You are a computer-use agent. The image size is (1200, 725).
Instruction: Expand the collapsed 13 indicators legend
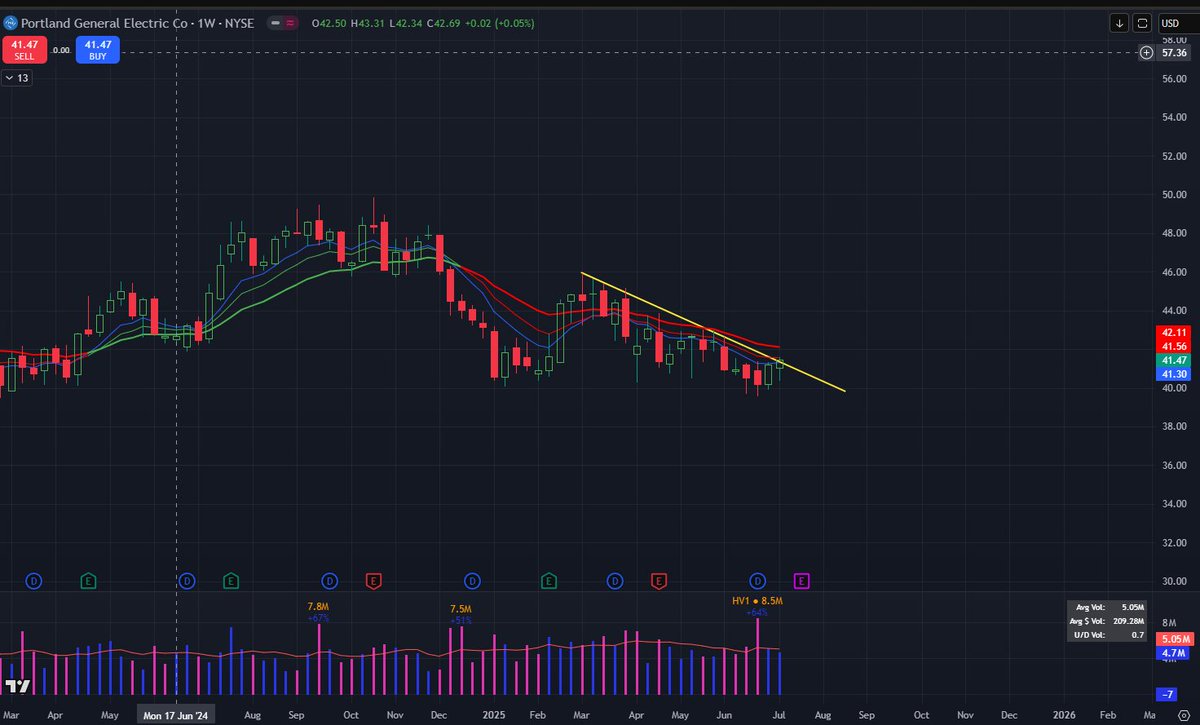click(17, 78)
